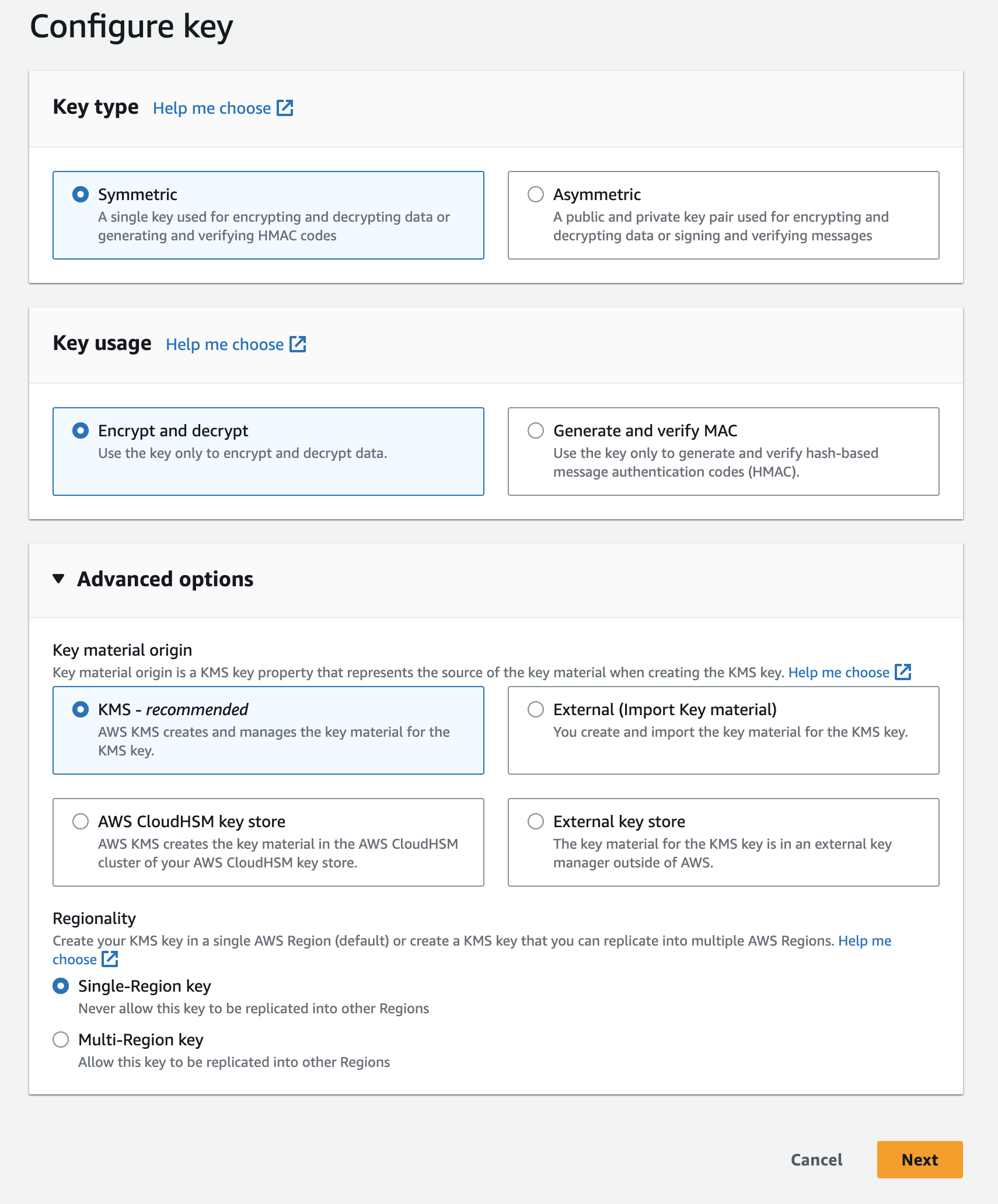Viewport: 998px width, 1204px height.
Task: Select the Asymmetric key type
Action: tap(536, 194)
